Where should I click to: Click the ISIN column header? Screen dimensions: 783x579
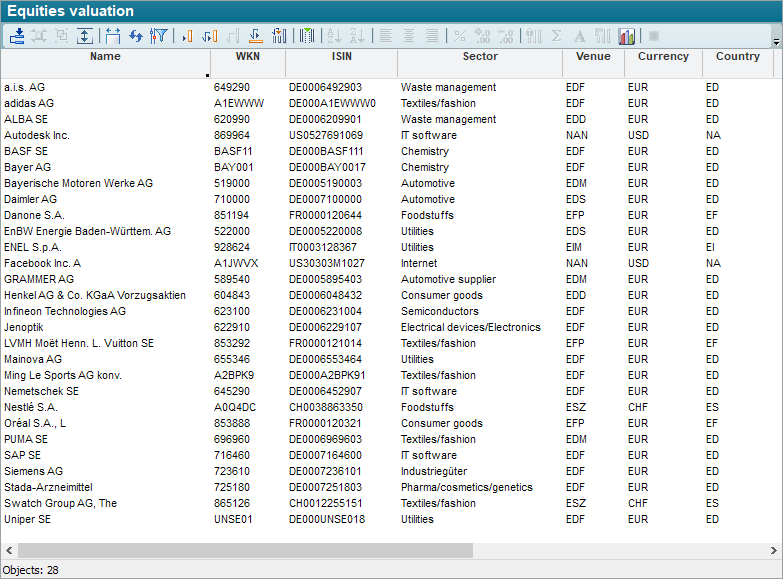pyautogui.click(x=341, y=57)
